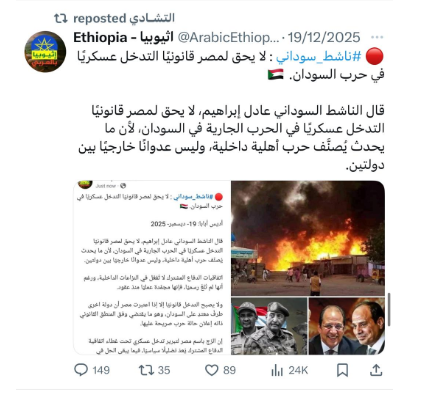Open the @ArabicEthiop handle link
The image size is (438, 403).
(228, 37)
